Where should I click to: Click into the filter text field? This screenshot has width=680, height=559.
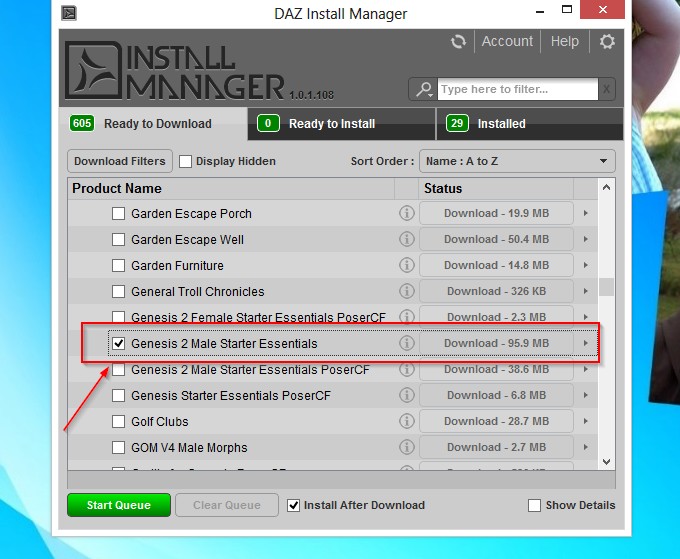point(517,89)
